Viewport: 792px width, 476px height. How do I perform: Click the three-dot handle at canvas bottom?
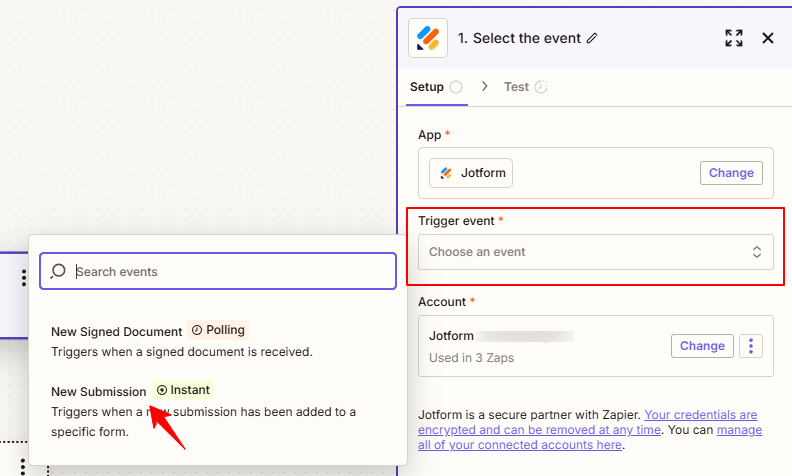pos(23,466)
